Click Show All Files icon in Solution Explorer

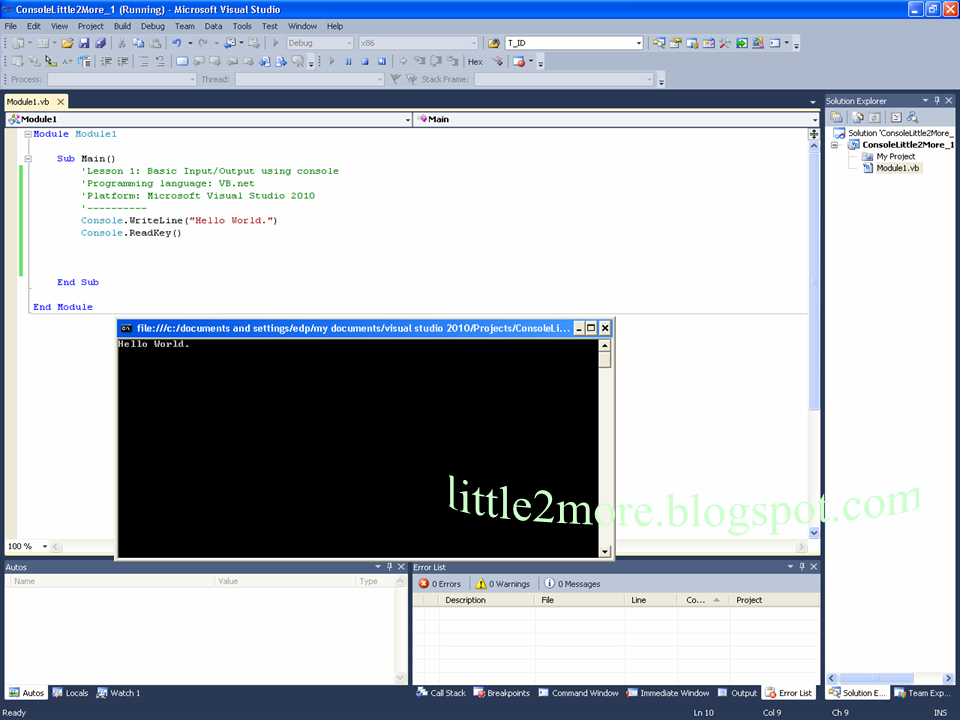858,117
